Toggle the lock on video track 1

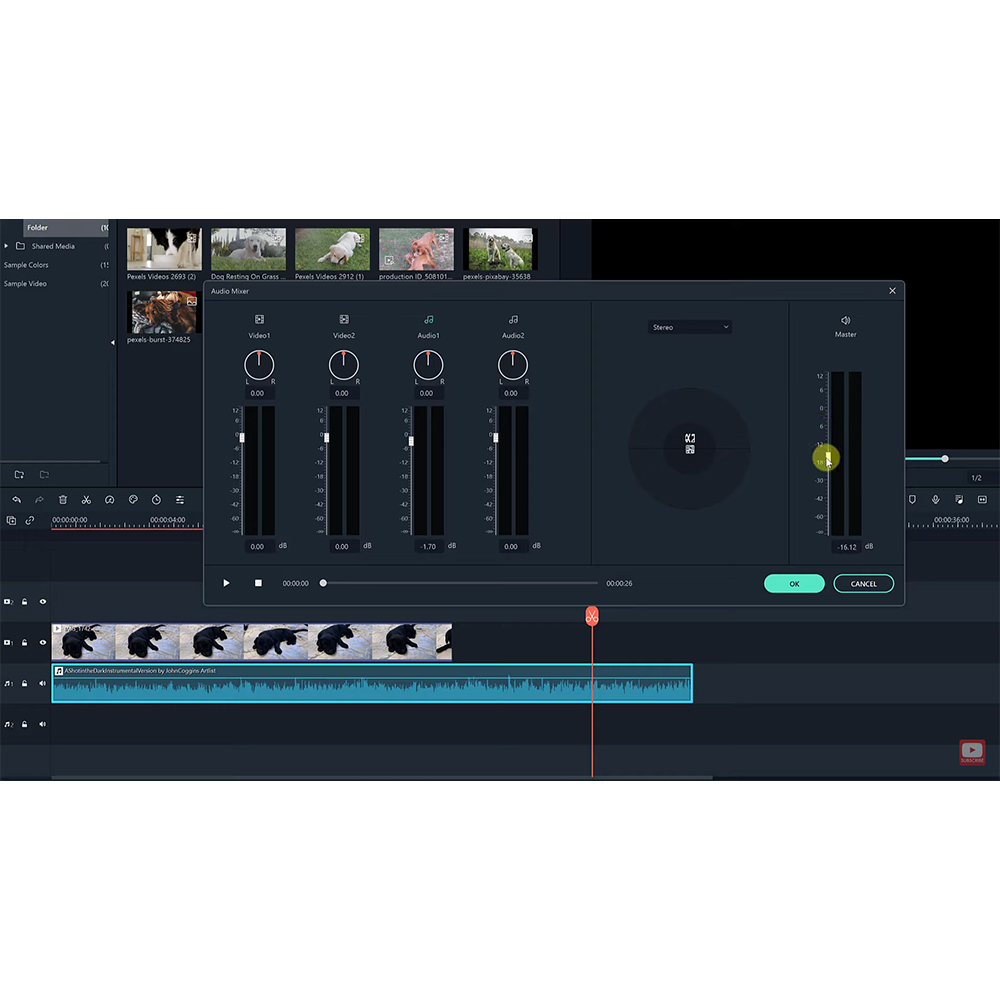(x=25, y=643)
